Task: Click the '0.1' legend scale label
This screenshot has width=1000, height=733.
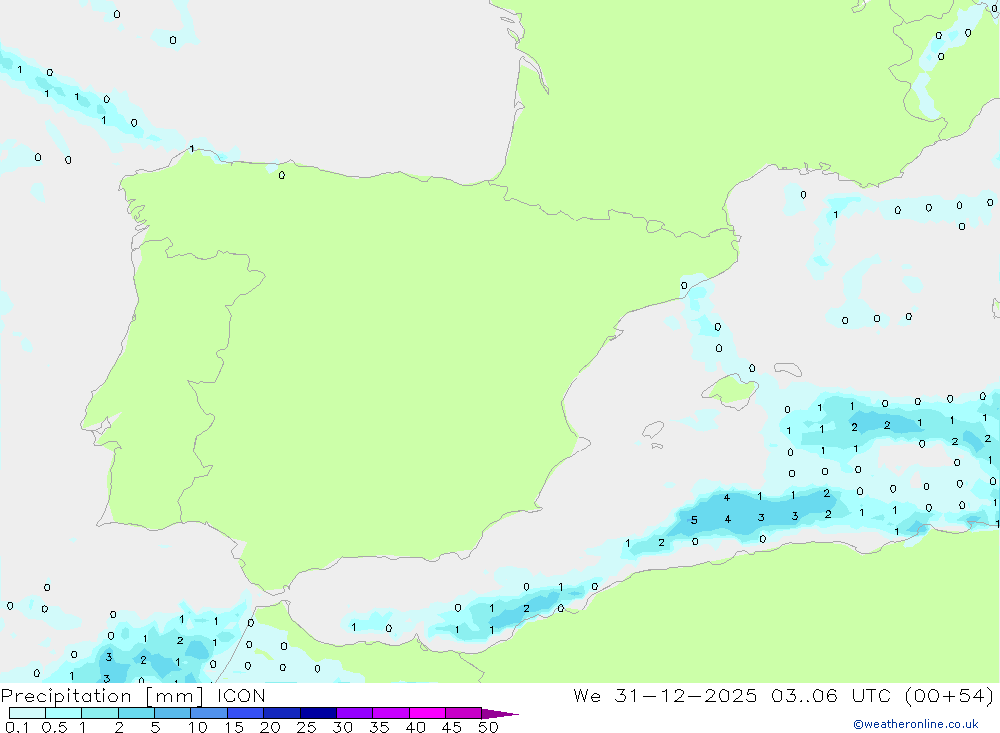Action: [x=17, y=727]
